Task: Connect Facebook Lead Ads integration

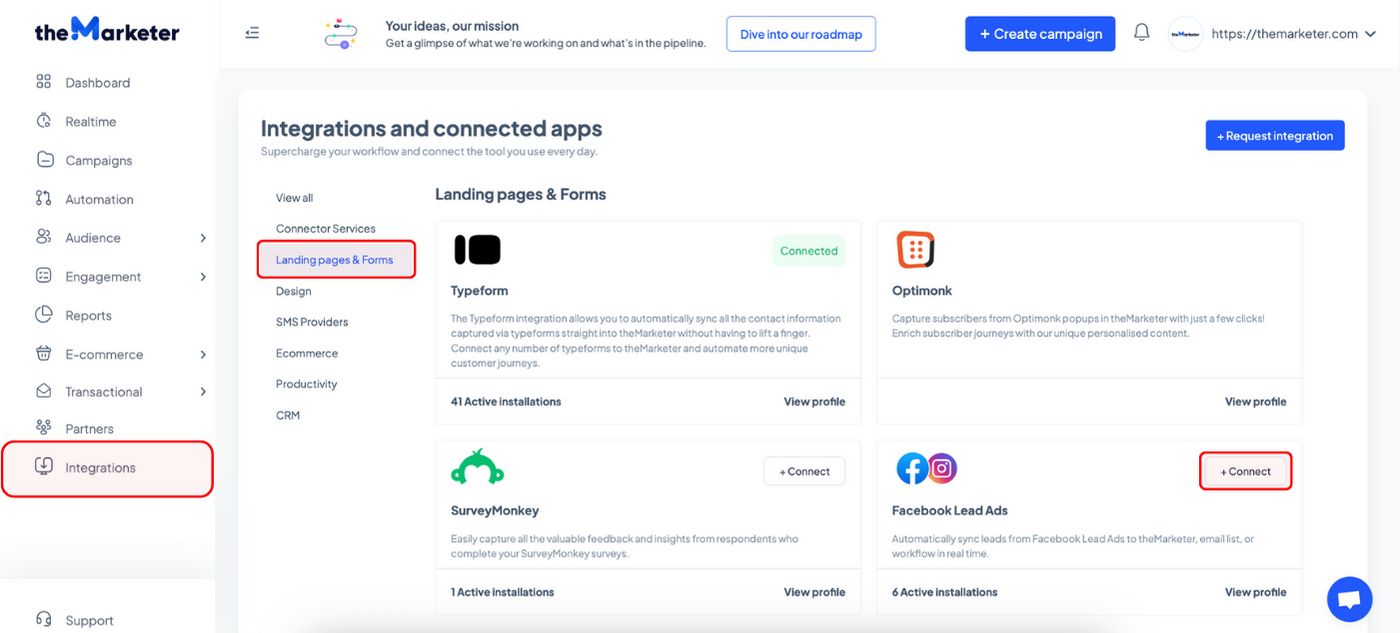Action: pos(1245,472)
